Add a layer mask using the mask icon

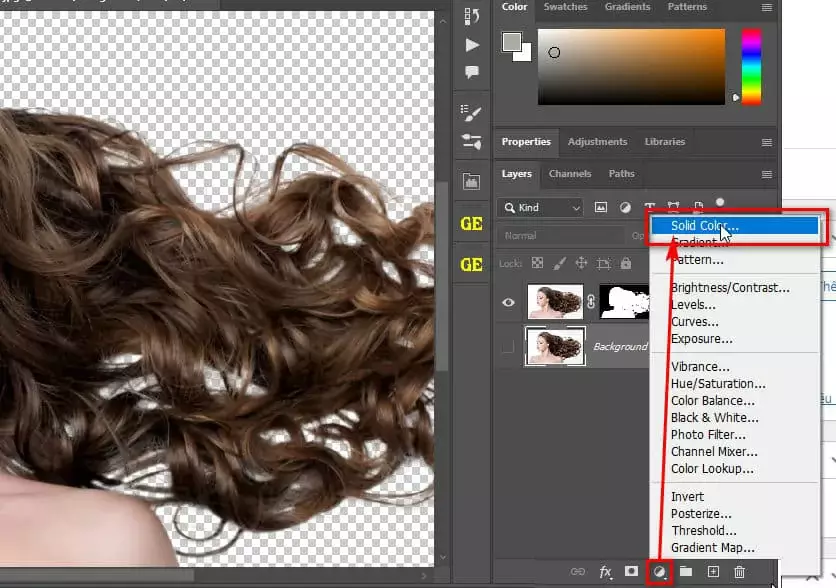(x=633, y=574)
